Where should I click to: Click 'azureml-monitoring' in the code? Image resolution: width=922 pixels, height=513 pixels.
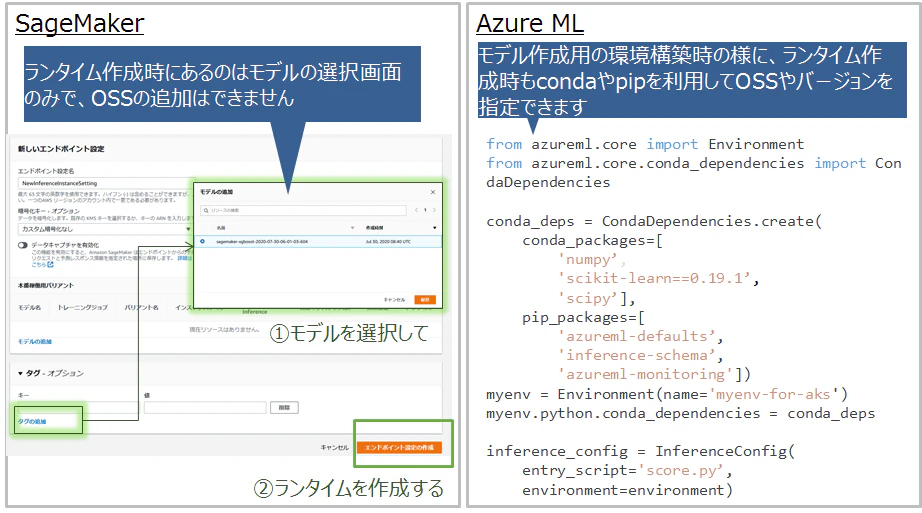pyautogui.click(x=645, y=374)
